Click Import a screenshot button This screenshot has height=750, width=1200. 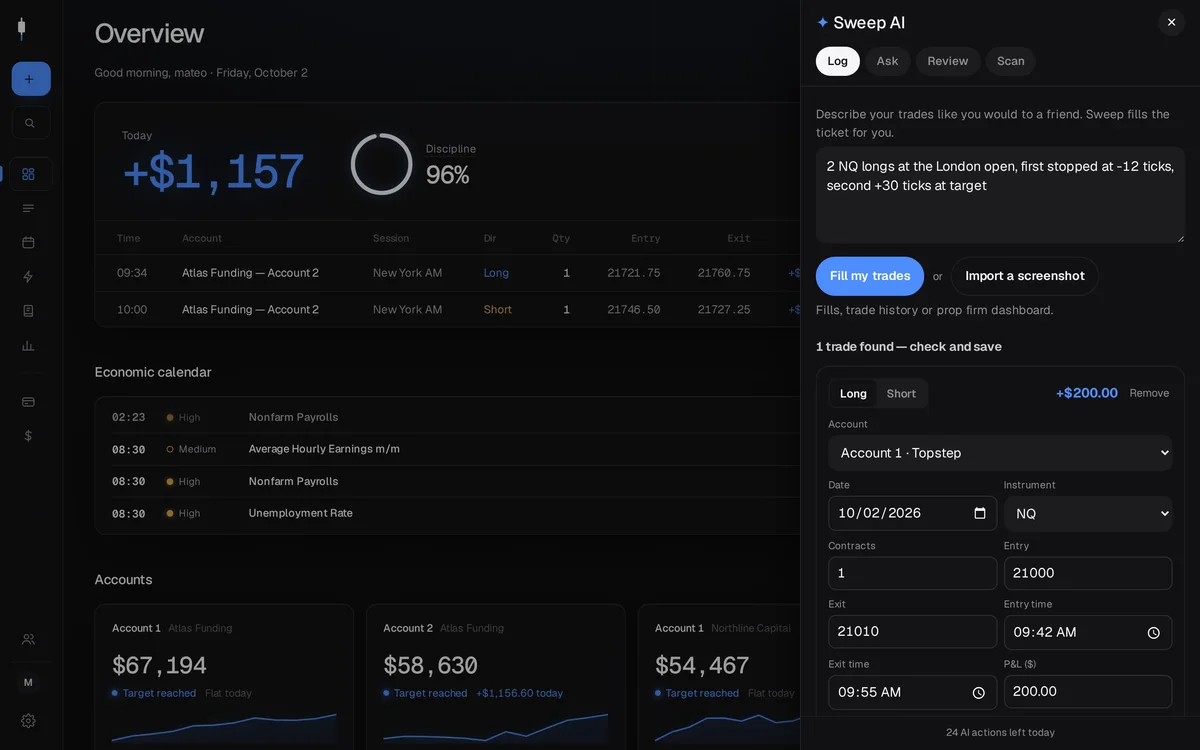[1025, 276]
